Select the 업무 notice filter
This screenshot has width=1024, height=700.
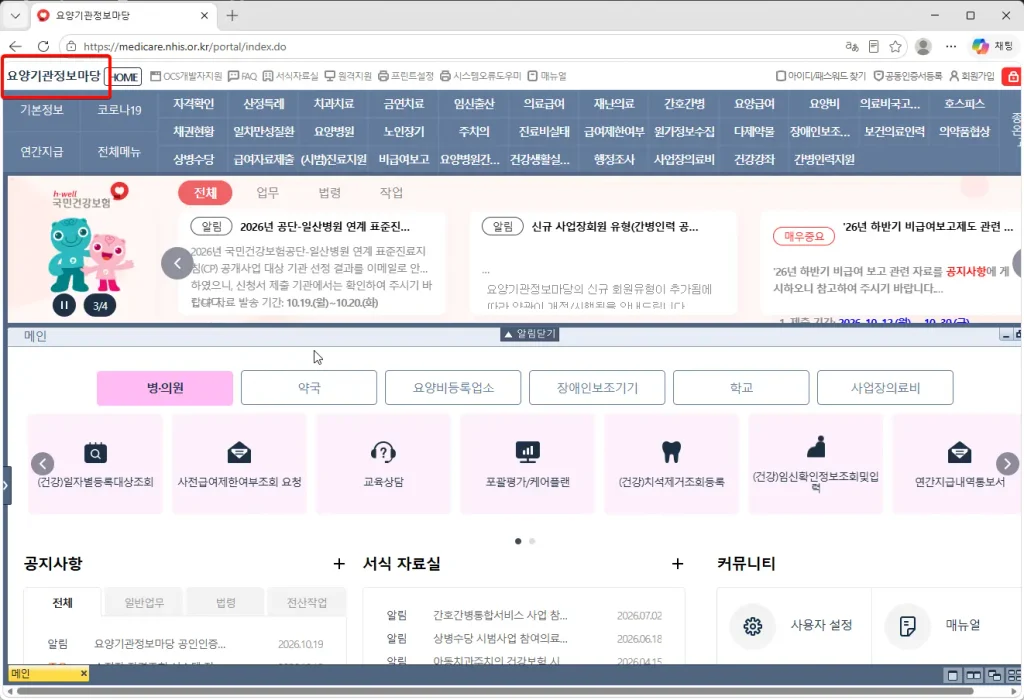[x=268, y=193]
